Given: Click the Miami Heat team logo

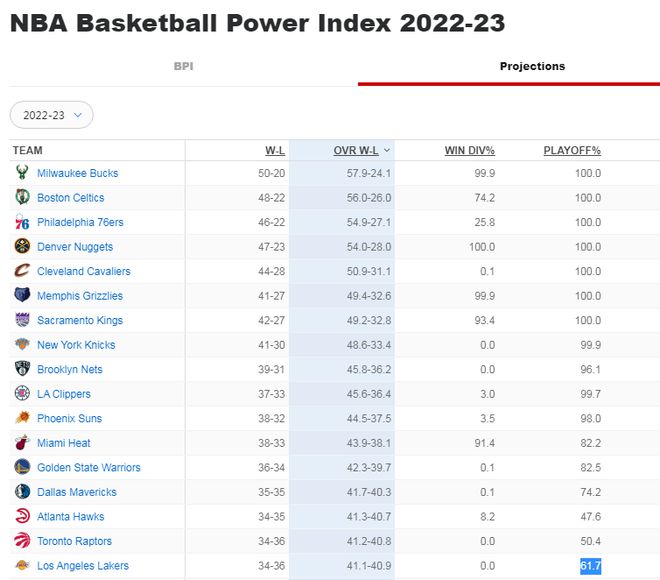Looking at the screenshot, I should click(22, 442).
